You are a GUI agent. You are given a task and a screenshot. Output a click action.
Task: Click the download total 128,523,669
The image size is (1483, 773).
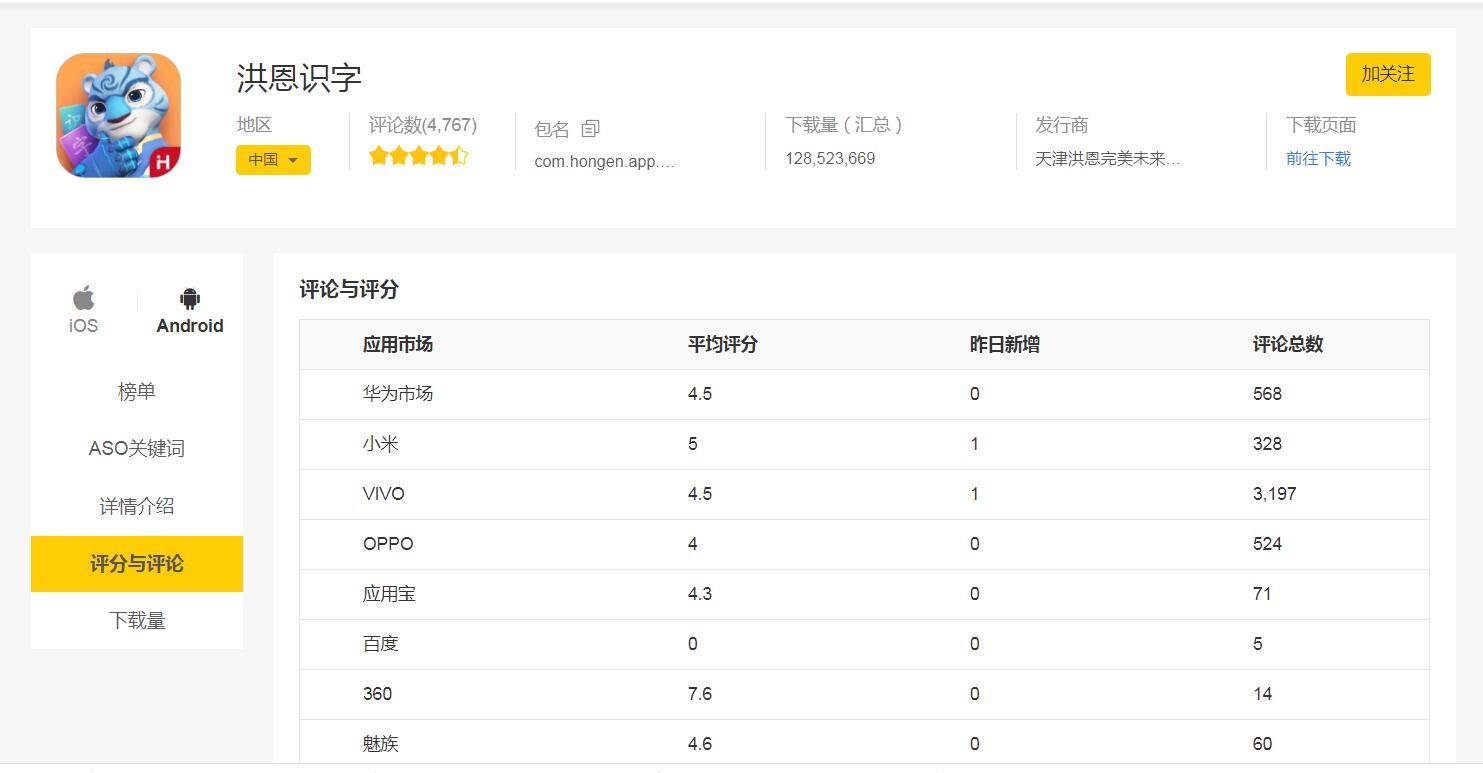[x=830, y=158]
